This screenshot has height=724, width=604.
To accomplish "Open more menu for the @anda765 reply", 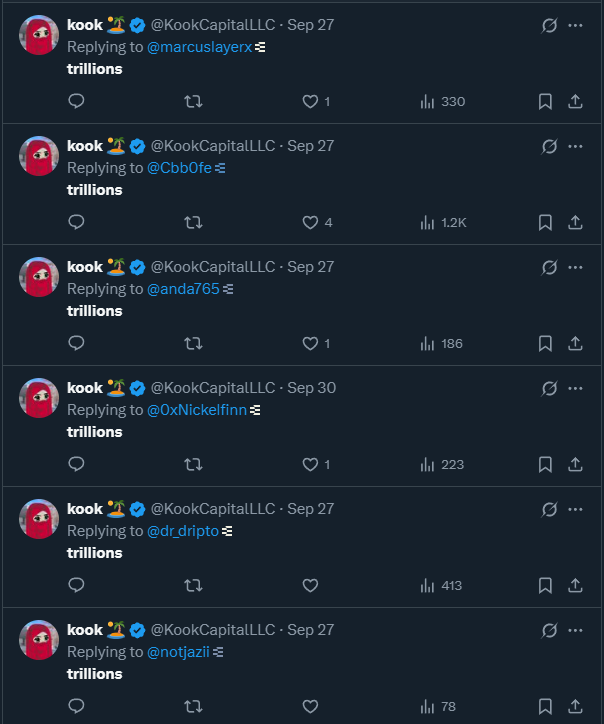I will click(575, 267).
